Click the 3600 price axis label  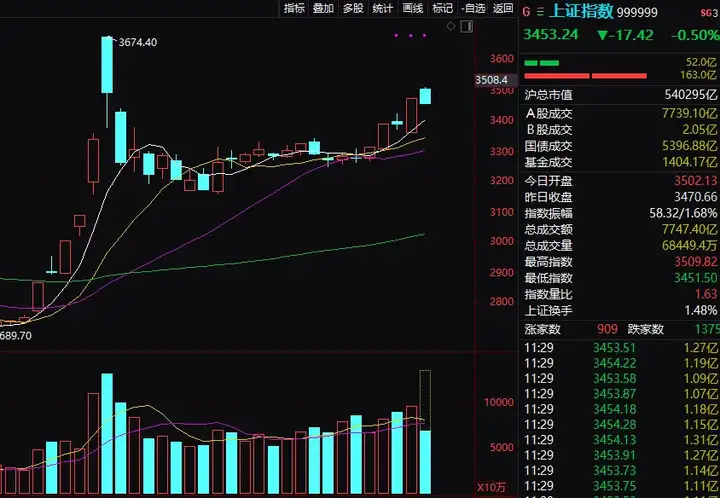point(501,59)
